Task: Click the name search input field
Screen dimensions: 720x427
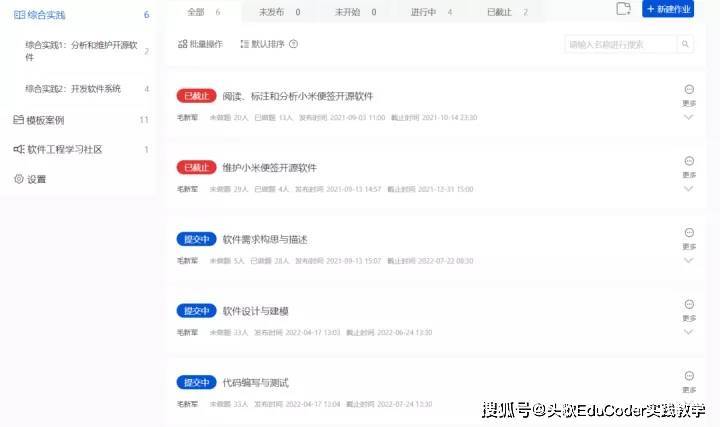Action: coord(620,44)
